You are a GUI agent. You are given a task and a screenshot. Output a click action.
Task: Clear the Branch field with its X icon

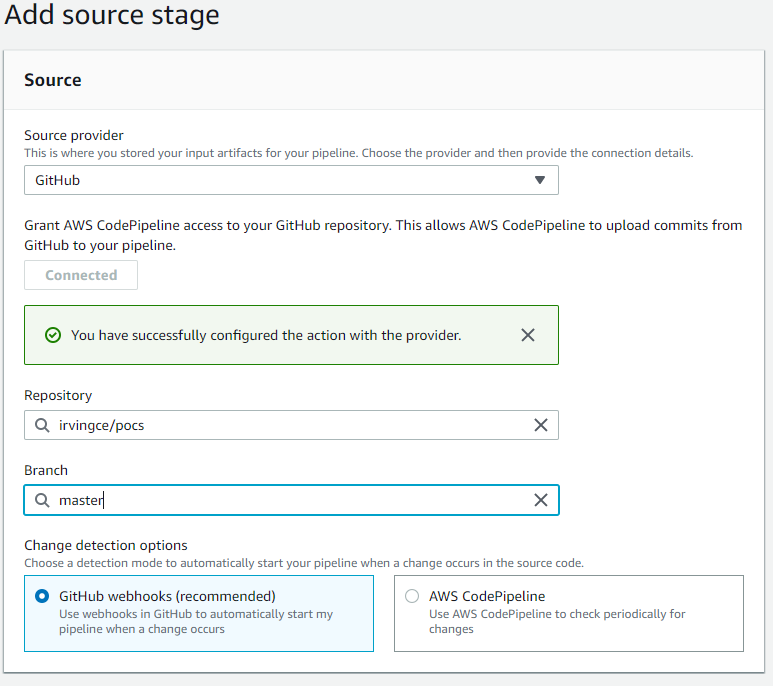point(541,500)
